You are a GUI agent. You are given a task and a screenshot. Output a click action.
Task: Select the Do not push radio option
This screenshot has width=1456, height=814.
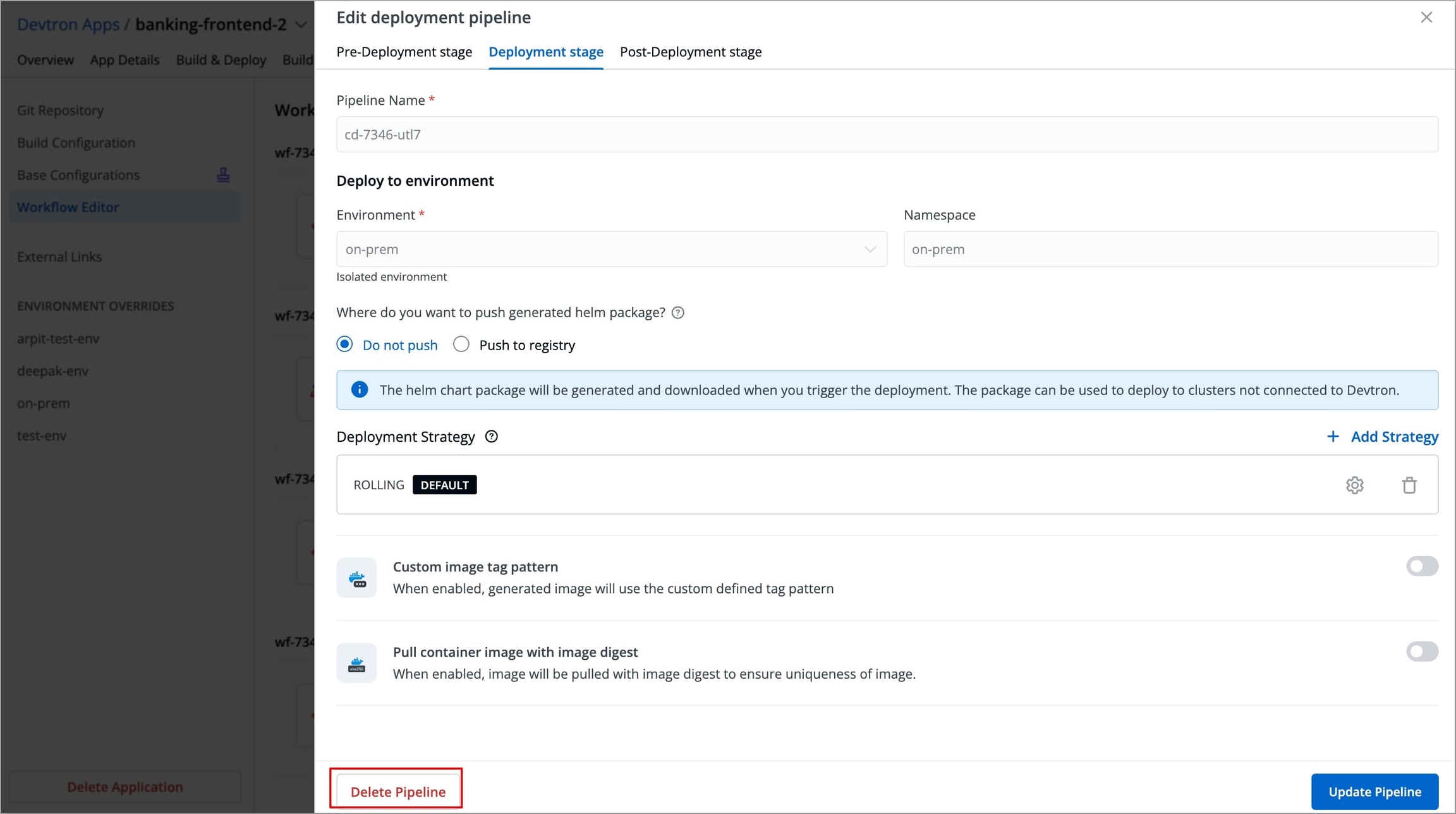[345, 344]
